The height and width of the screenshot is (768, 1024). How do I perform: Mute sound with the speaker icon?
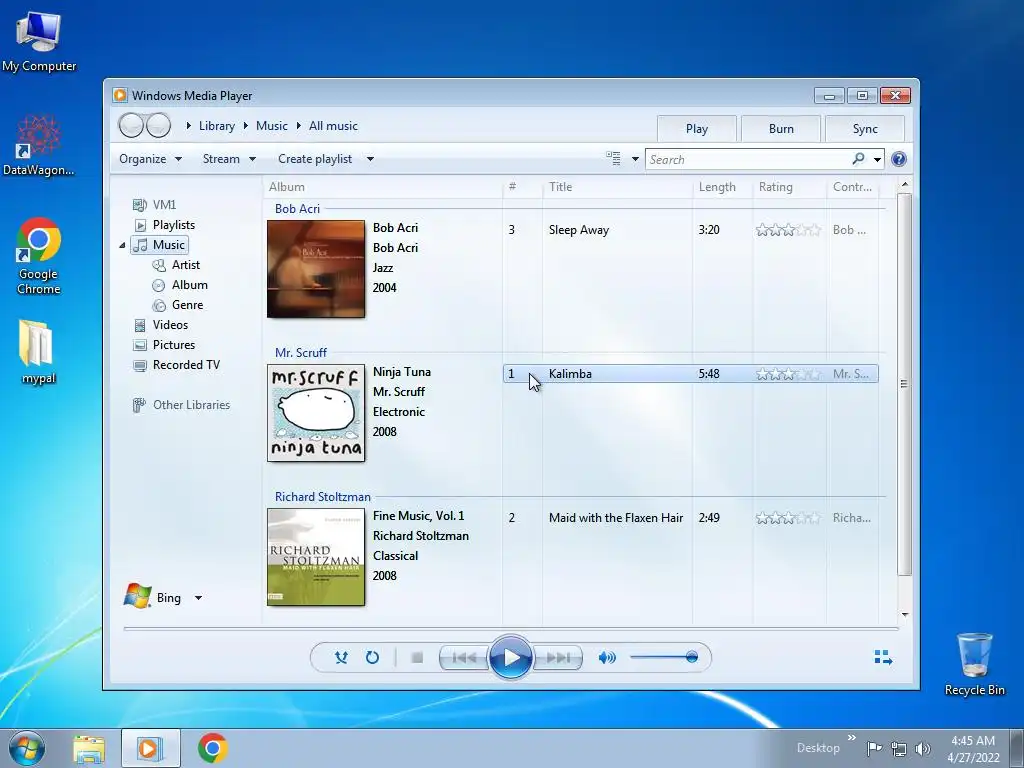[x=607, y=658]
